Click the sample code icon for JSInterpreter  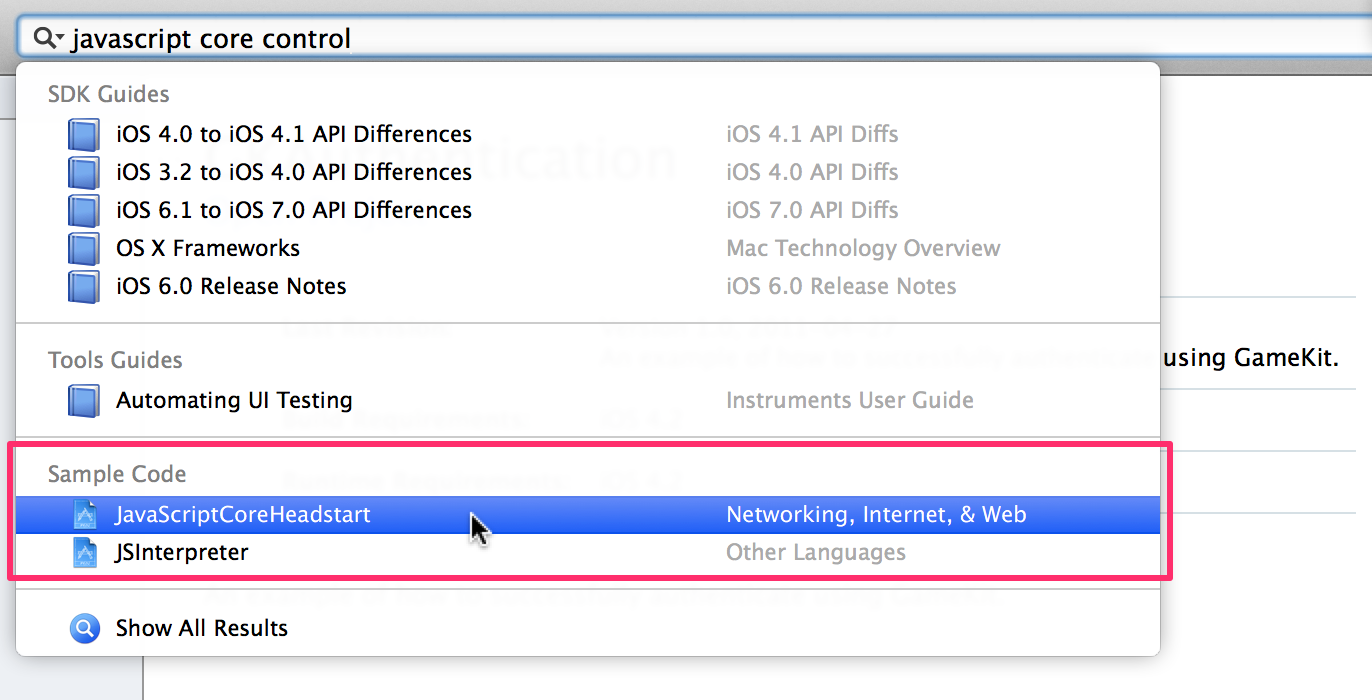[x=86, y=552]
